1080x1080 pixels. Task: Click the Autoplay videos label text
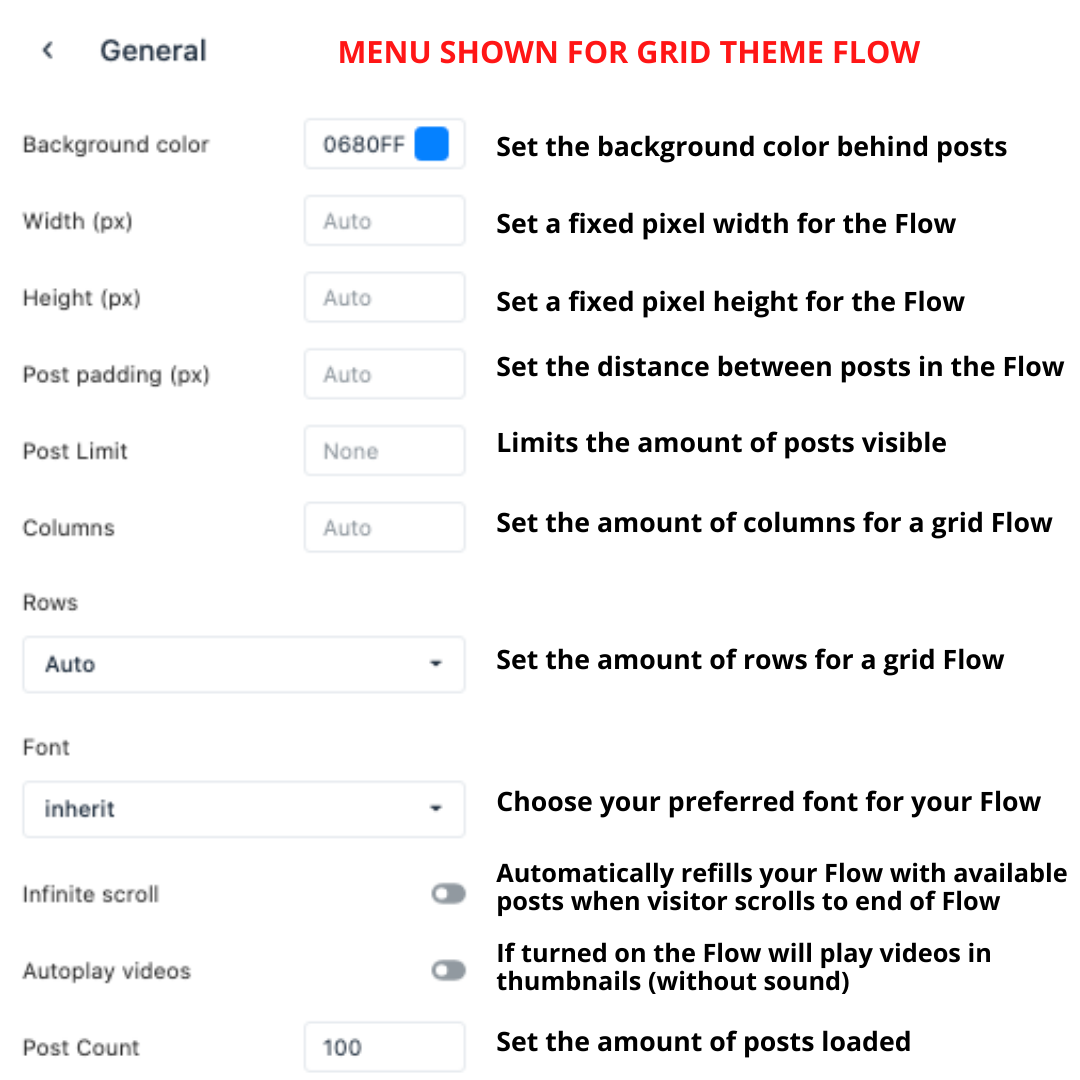coord(106,971)
